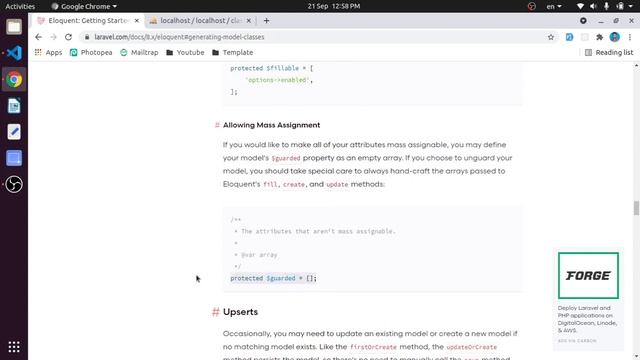640x360 pixels.
Task: Click the page vertical scrollbar thumb
Action: coord(636,208)
